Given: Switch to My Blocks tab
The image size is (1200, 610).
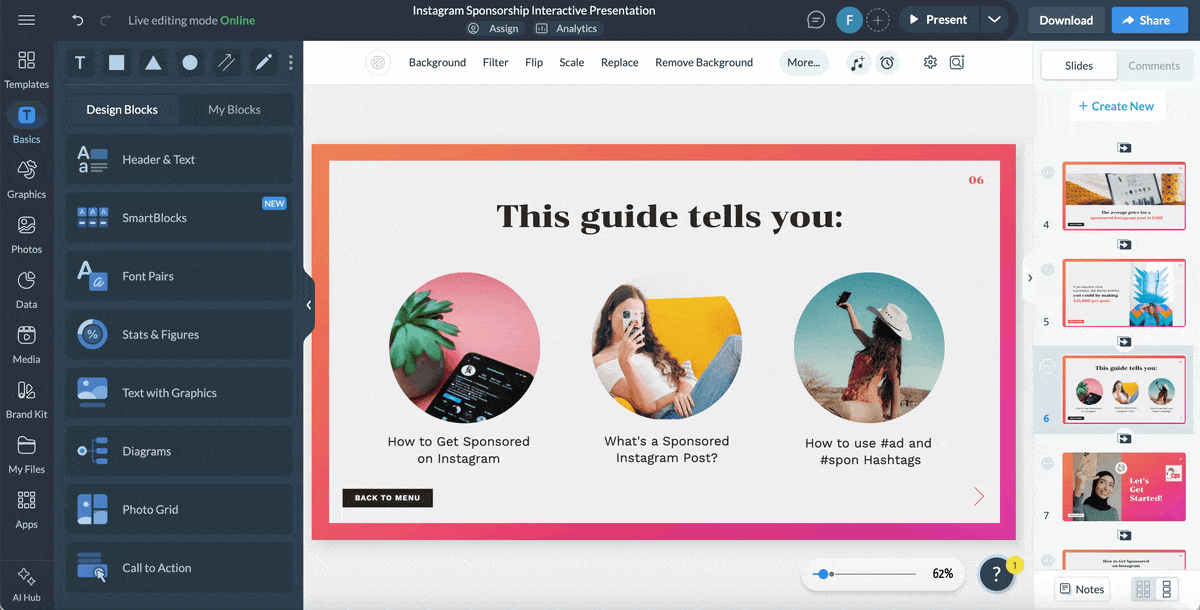Looking at the screenshot, I should [234, 109].
